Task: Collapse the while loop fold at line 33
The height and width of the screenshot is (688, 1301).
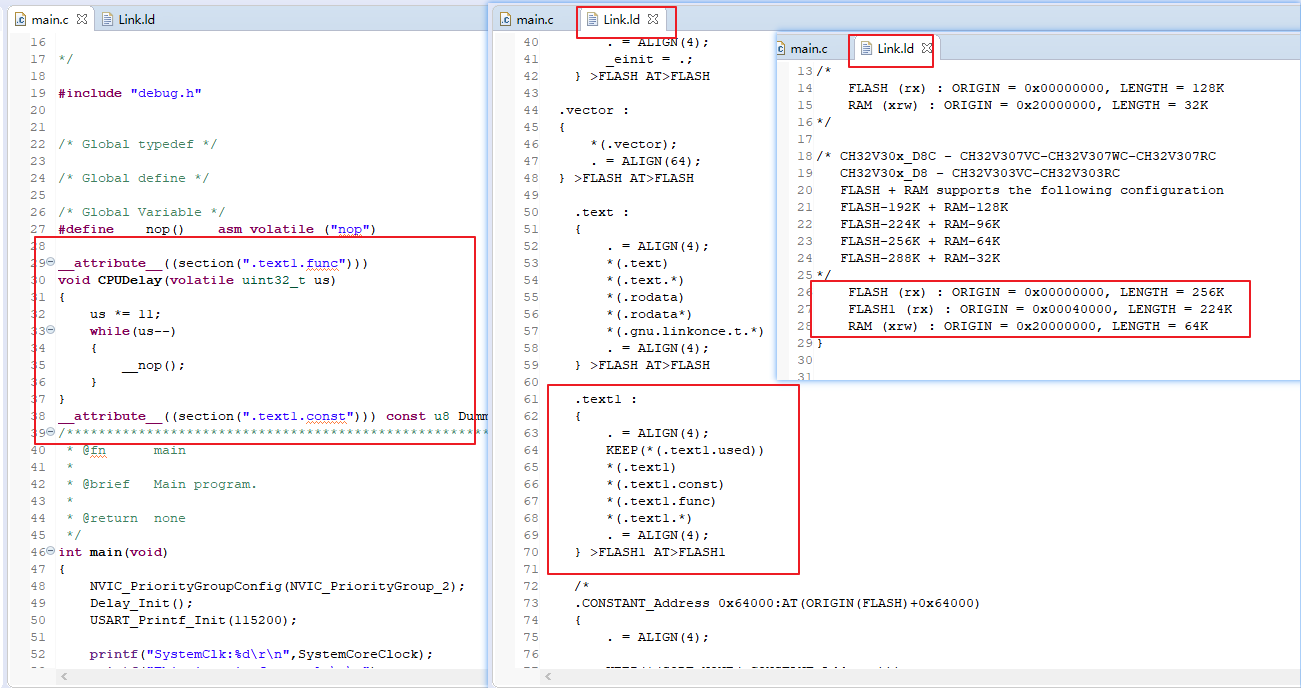Action: [51, 331]
